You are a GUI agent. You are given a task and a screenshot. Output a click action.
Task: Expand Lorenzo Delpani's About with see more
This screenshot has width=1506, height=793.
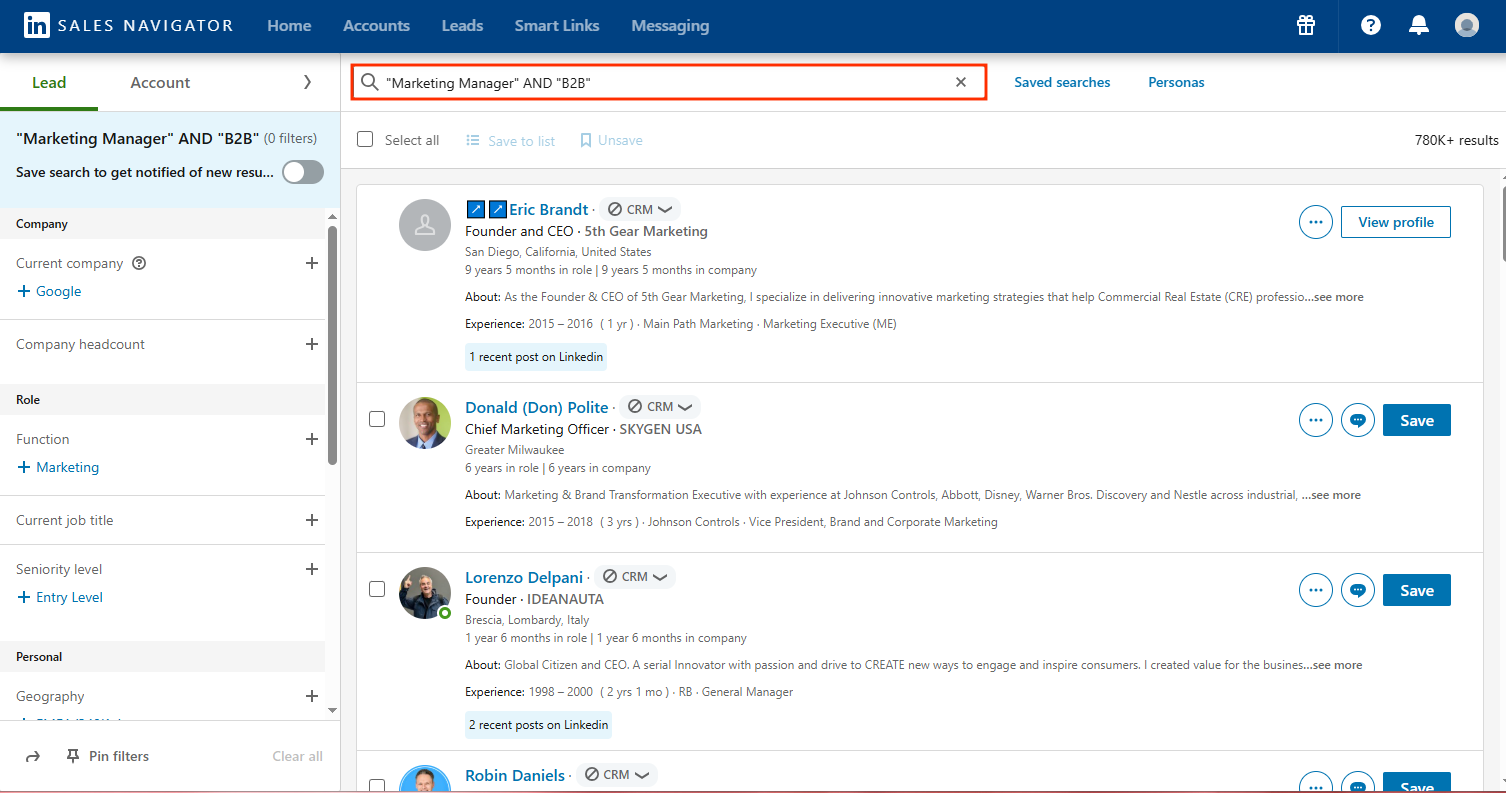click(x=1338, y=665)
